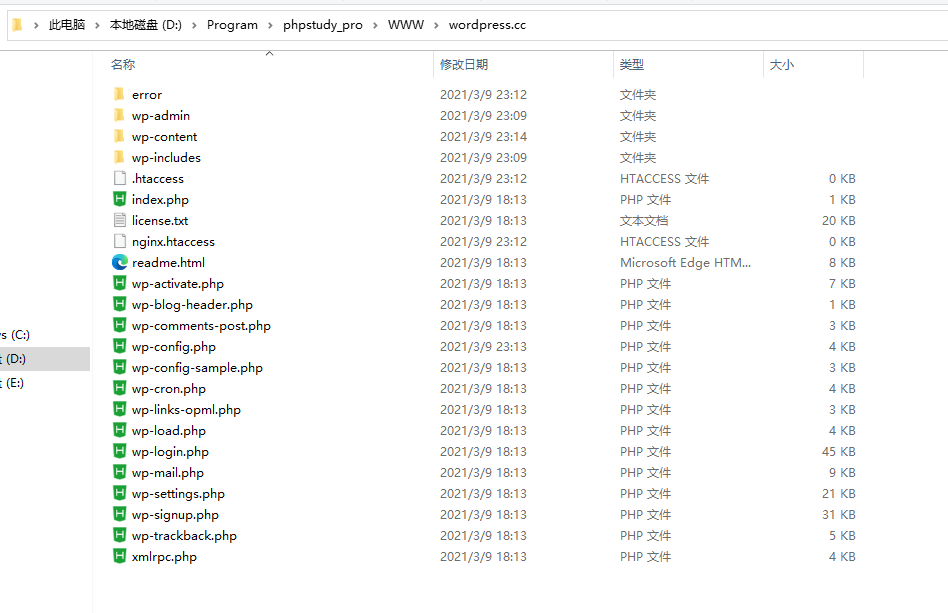Click the wp-links-opml.php file icon
The width and height of the screenshot is (948, 613).
120,409
